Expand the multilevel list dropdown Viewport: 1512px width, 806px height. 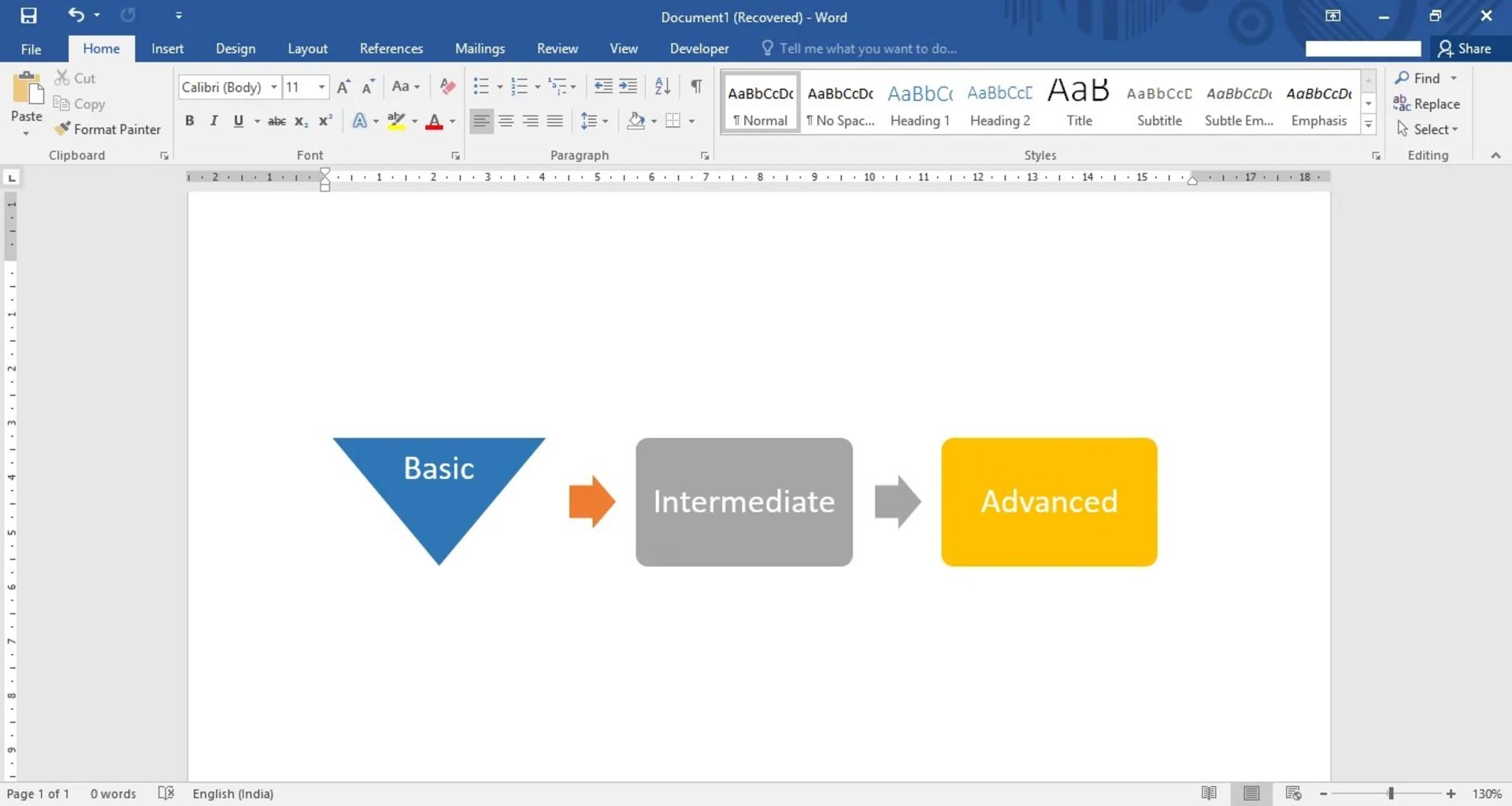[x=573, y=87]
